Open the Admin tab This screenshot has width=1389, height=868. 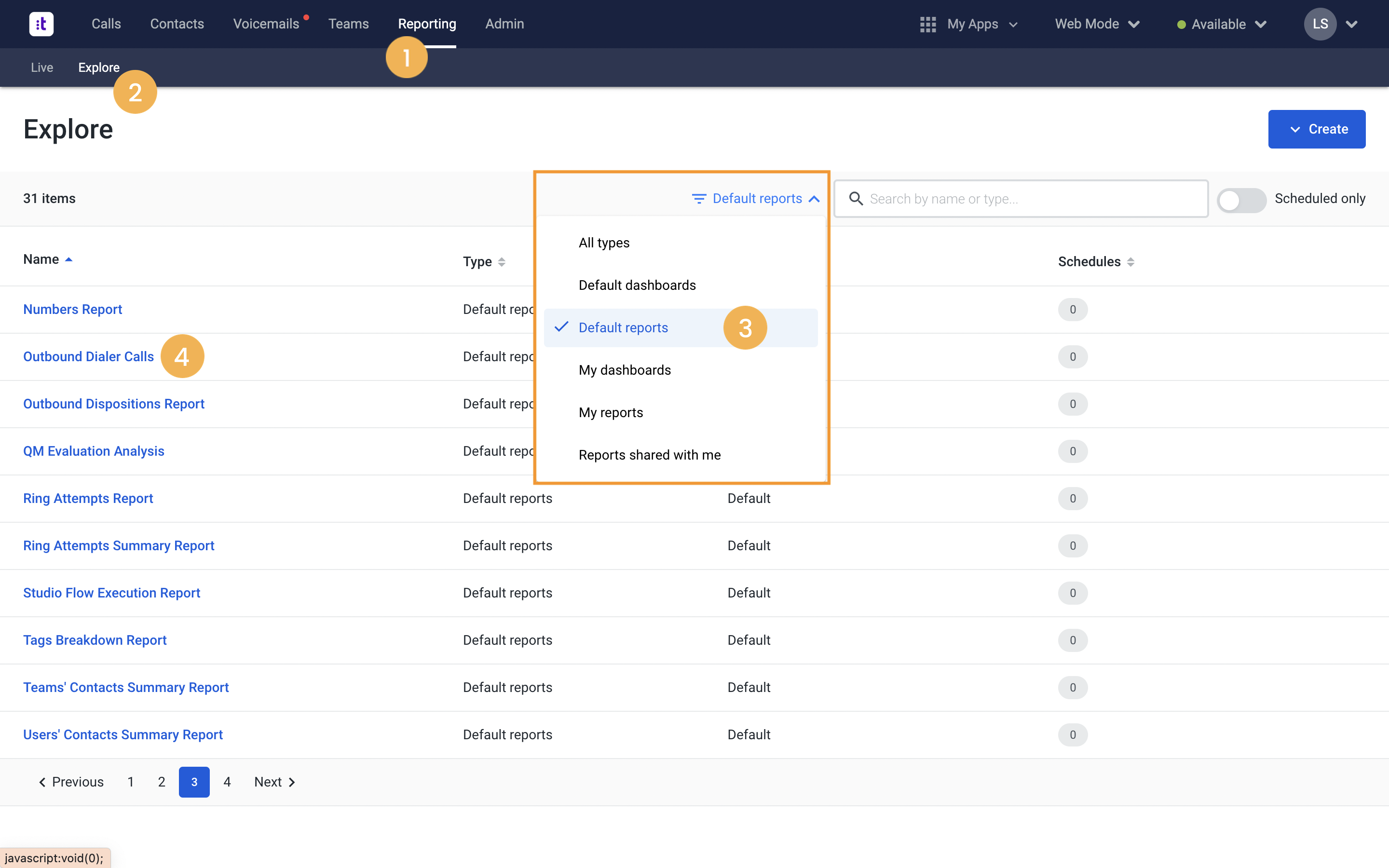[504, 24]
